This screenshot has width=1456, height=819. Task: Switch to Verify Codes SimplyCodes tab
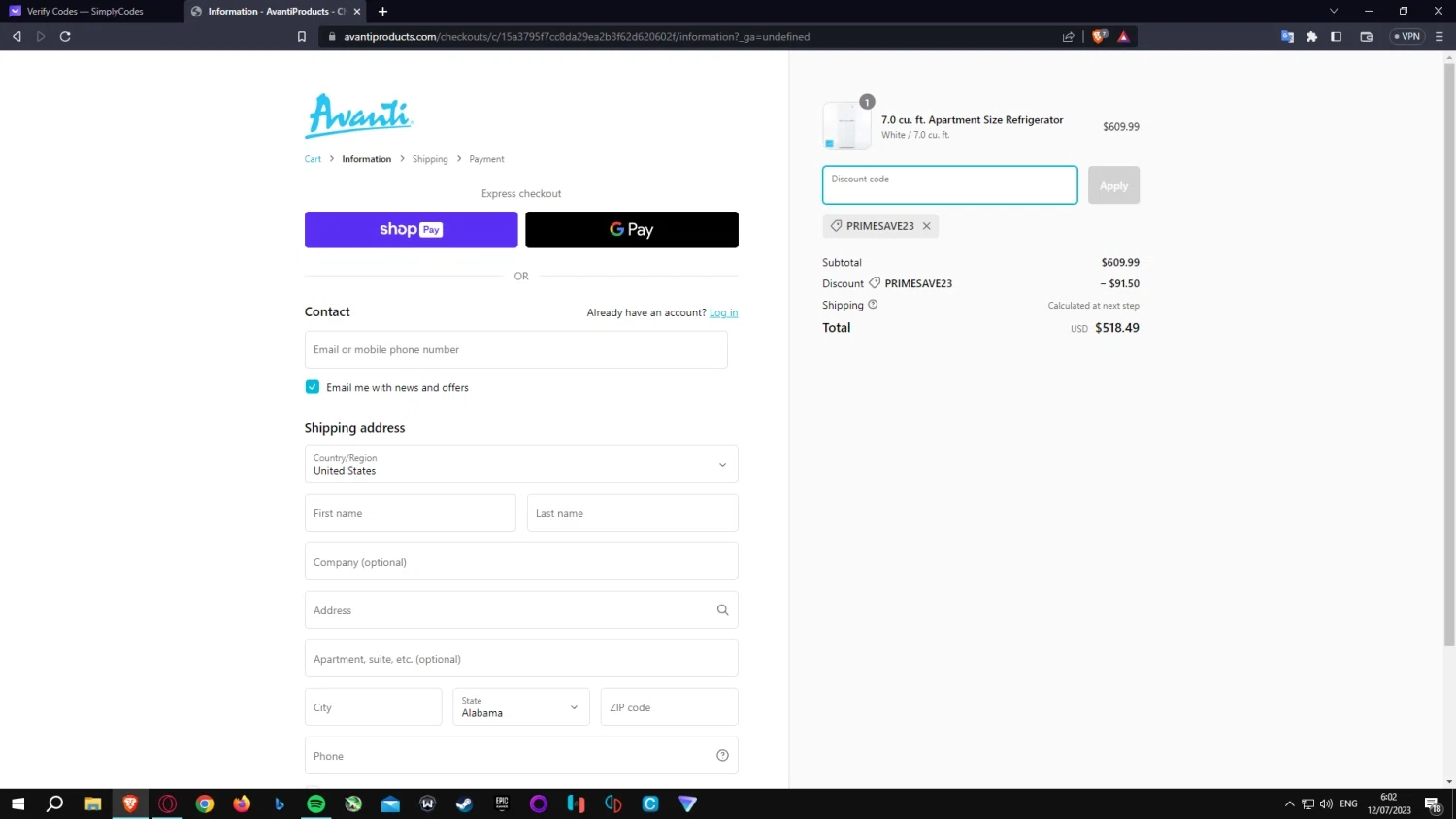point(91,12)
